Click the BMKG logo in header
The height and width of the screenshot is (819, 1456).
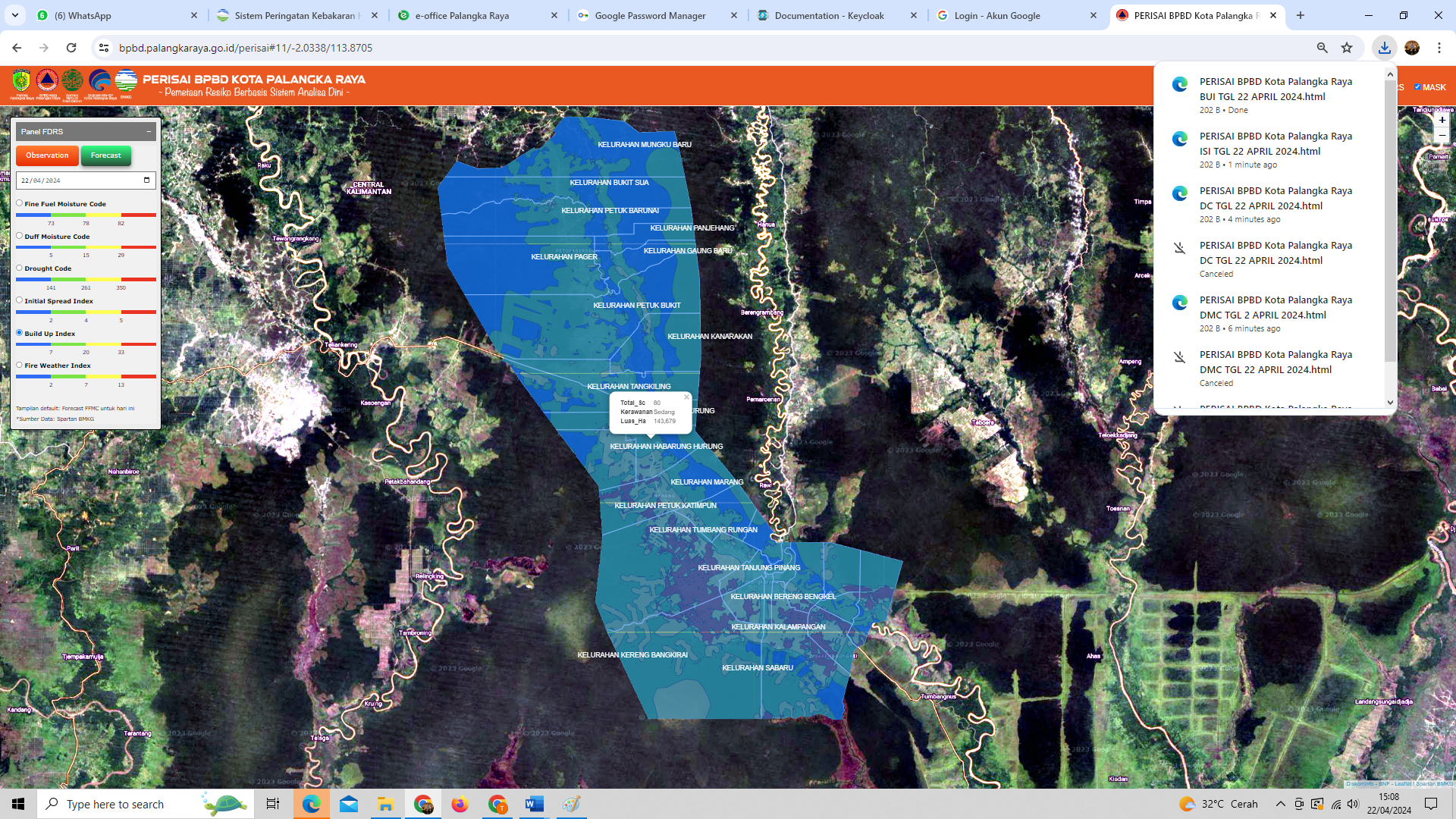pyautogui.click(x=126, y=82)
